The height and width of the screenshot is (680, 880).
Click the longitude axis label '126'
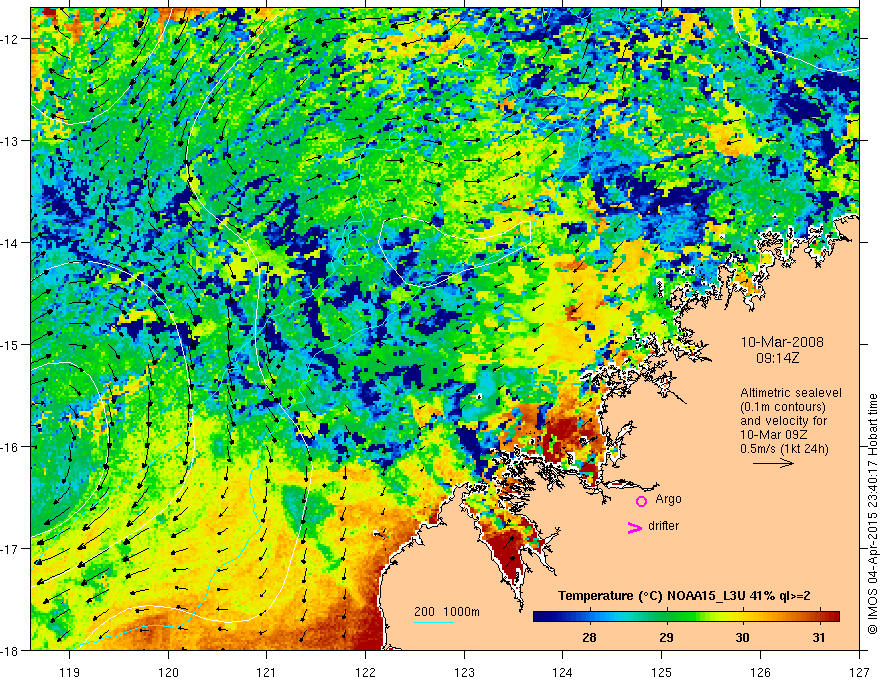click(760, 672)
